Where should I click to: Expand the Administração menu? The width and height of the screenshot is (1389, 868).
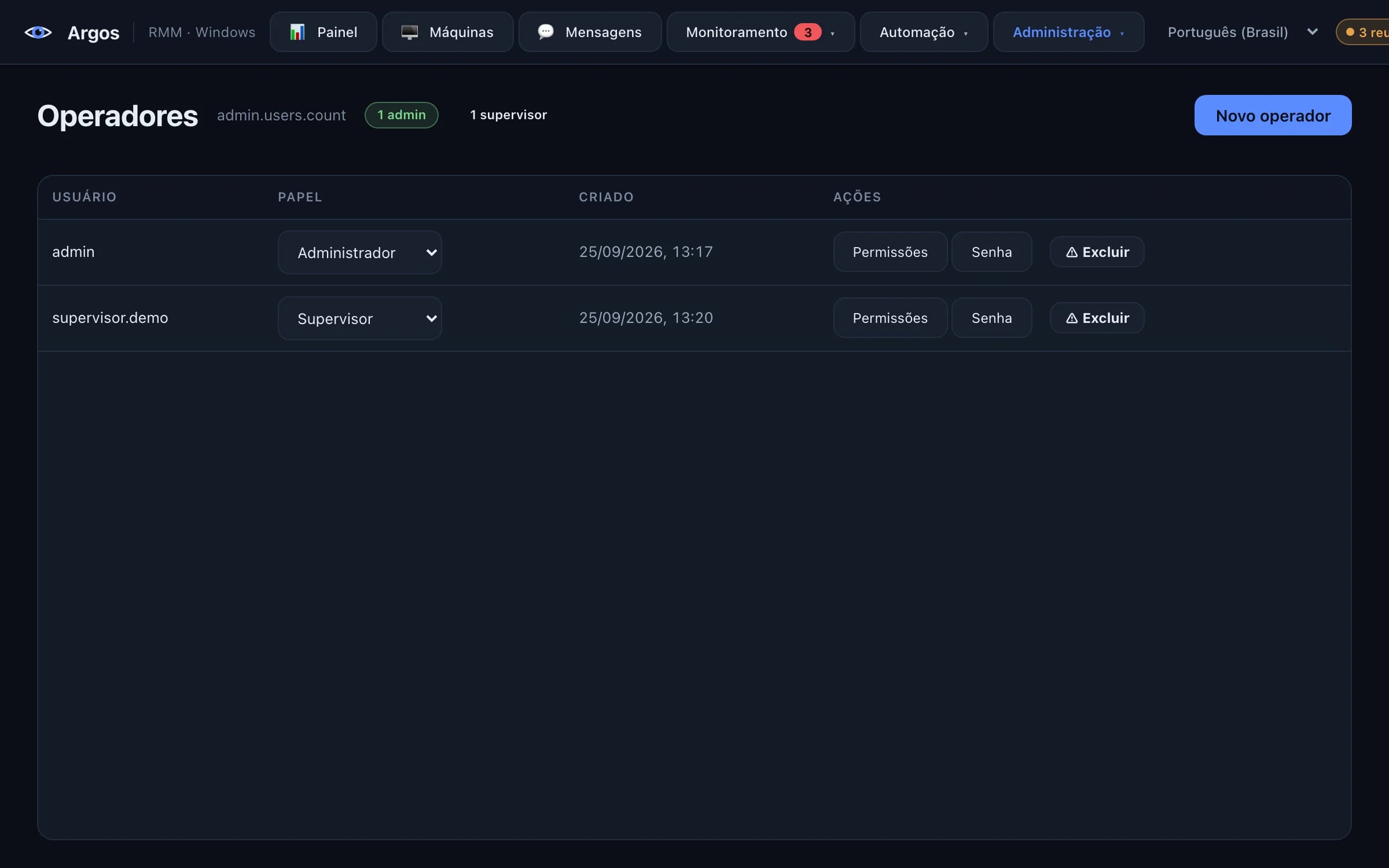point(1068,32)
